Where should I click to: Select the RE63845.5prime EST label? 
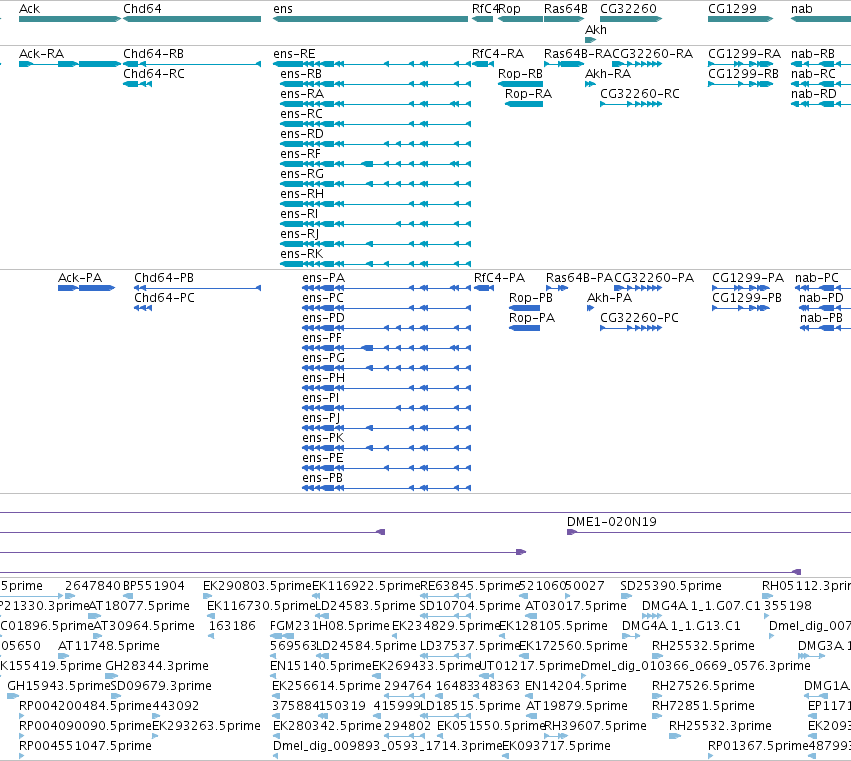pos(471,586)
